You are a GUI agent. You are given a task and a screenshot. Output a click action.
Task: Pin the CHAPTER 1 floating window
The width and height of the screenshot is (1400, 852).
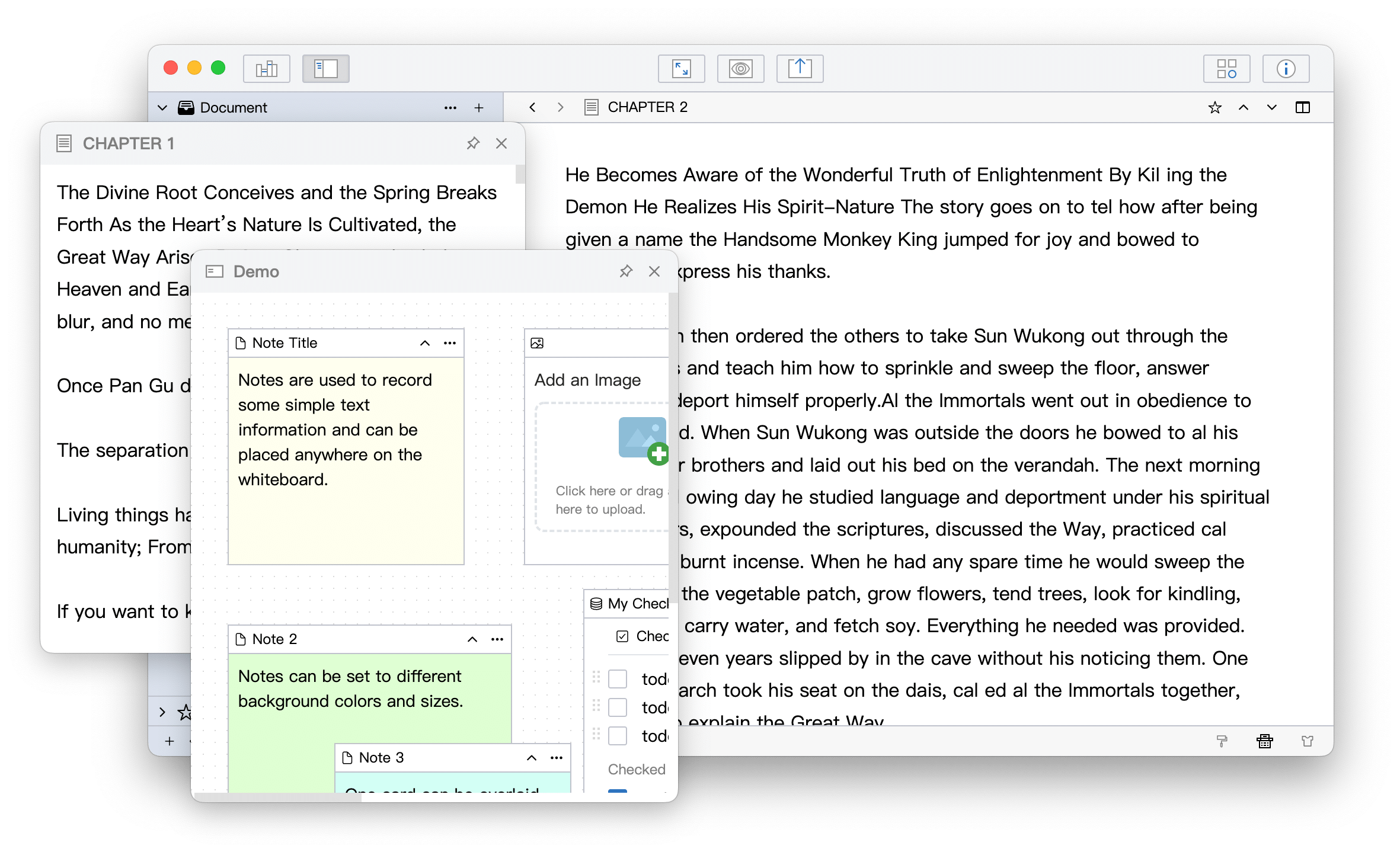[473, 143]
